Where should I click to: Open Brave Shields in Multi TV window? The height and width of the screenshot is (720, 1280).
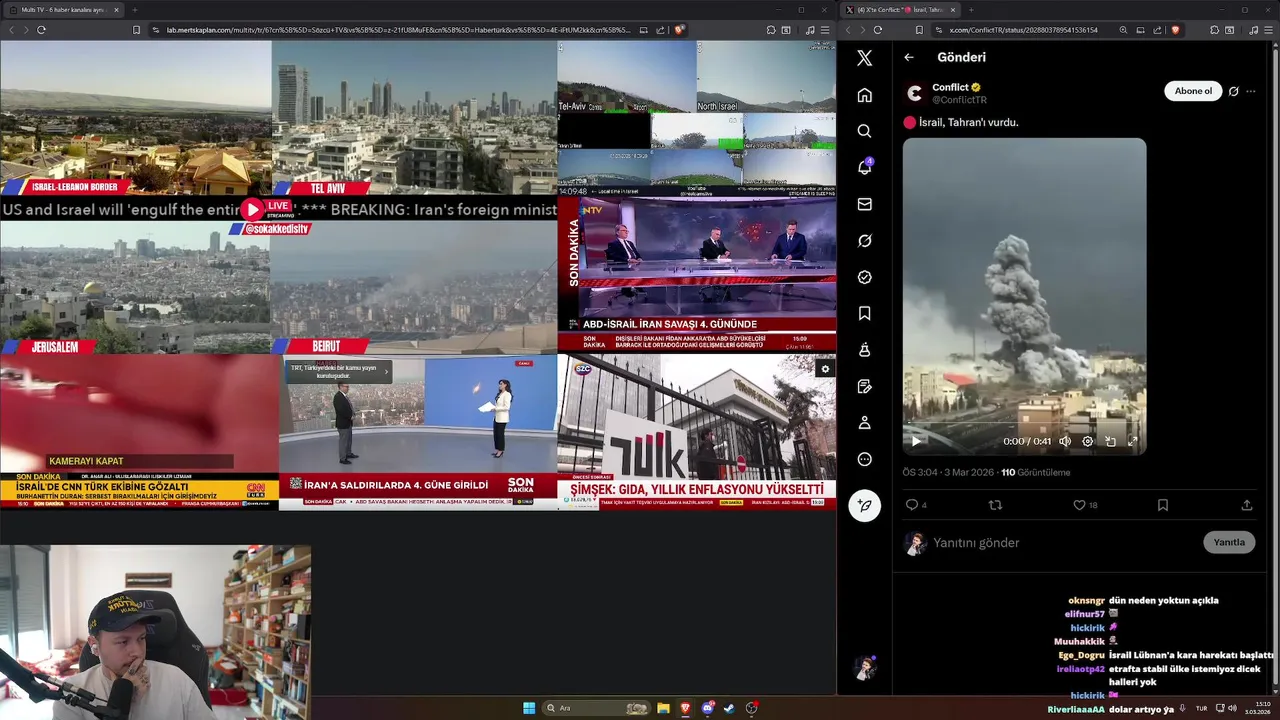[x=679, y=30]
